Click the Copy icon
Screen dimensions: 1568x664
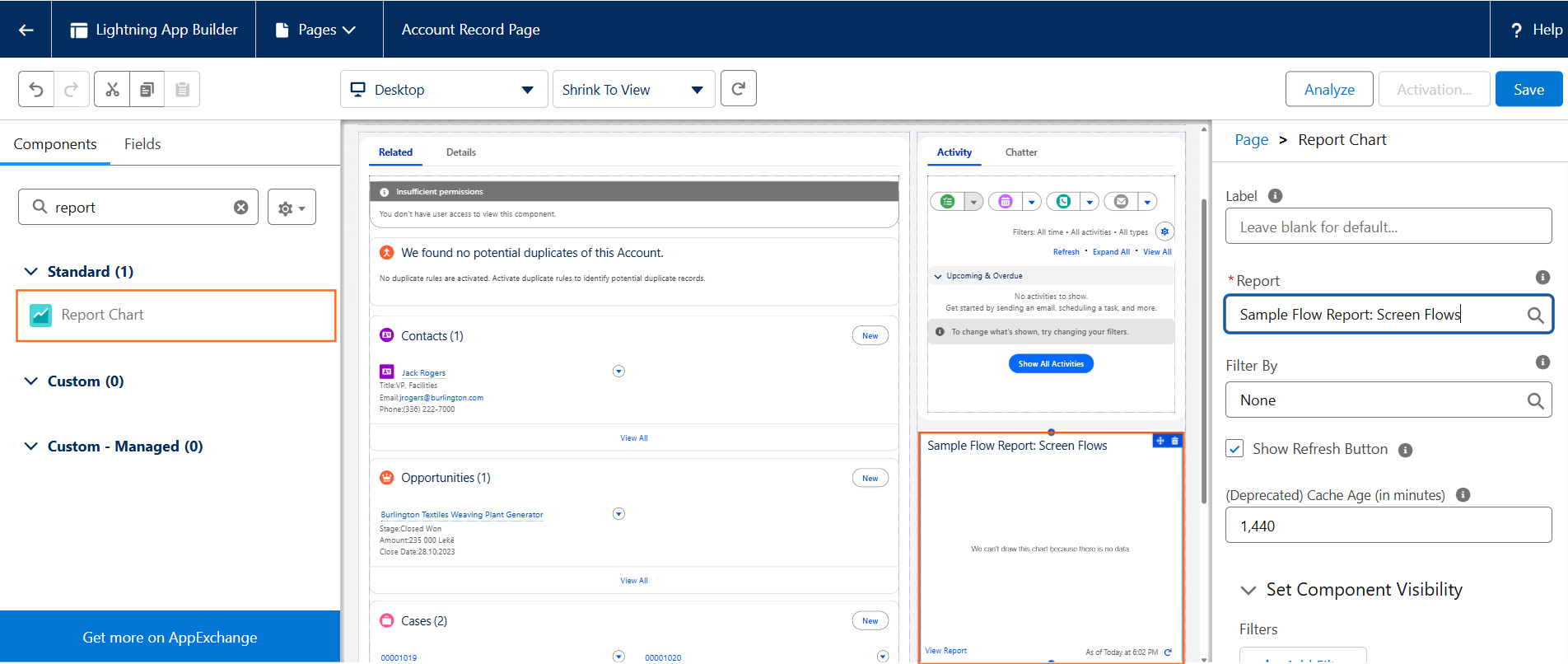pos(147,89)
